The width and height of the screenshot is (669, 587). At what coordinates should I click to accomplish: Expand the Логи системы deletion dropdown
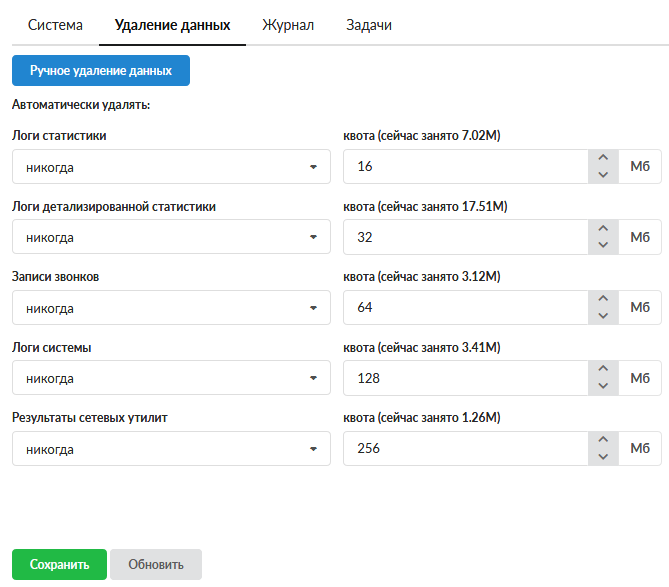[x=171, y=378]
